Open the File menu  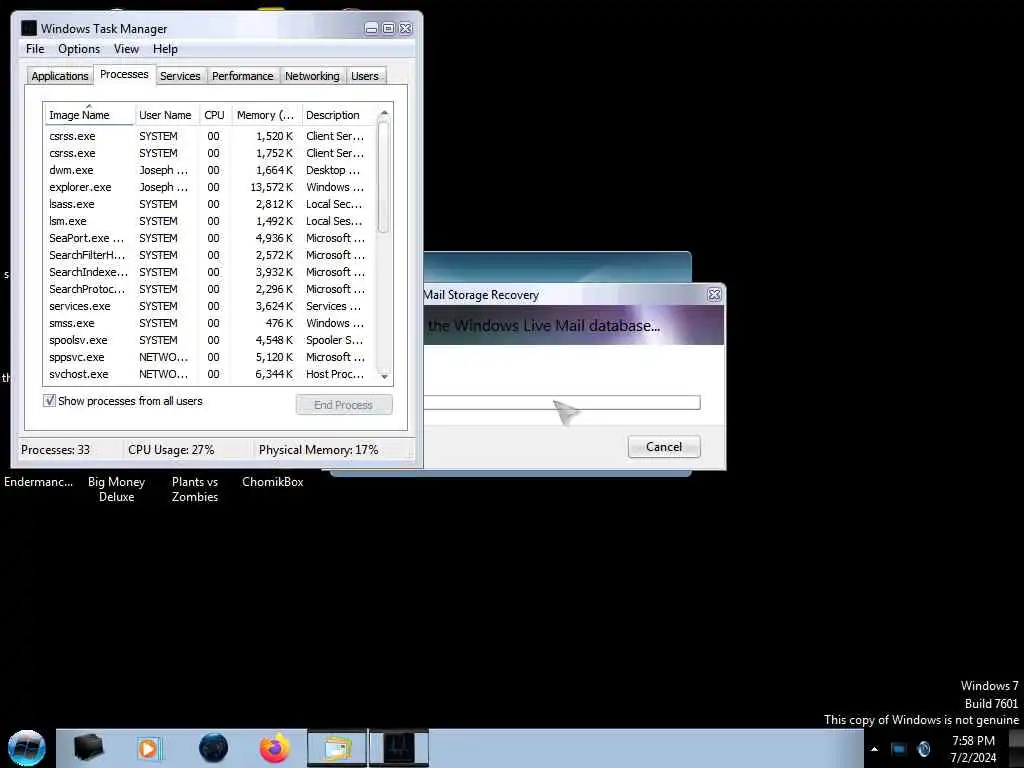point(35,49)
